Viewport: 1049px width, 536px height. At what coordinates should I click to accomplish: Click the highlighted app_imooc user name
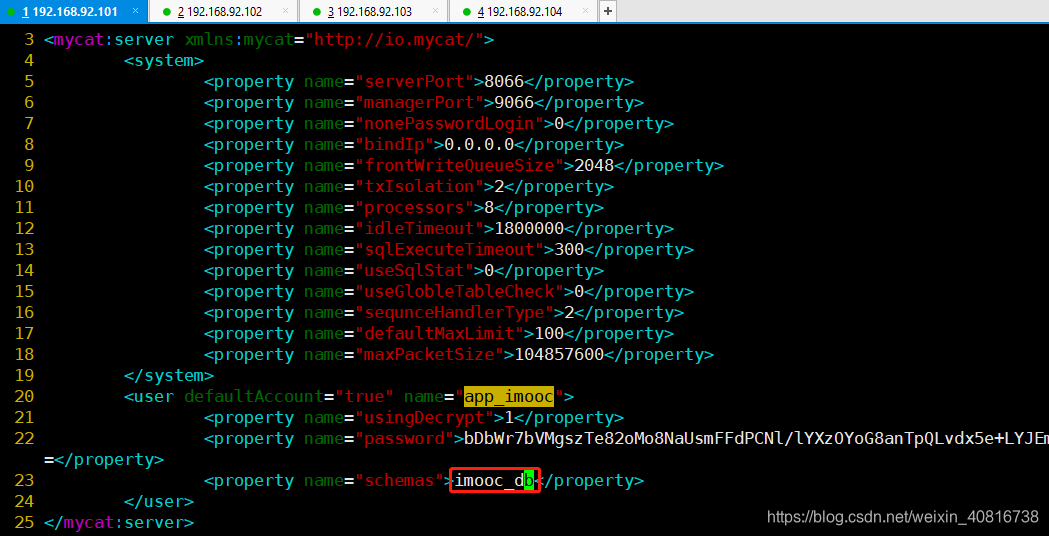[508, 397]
